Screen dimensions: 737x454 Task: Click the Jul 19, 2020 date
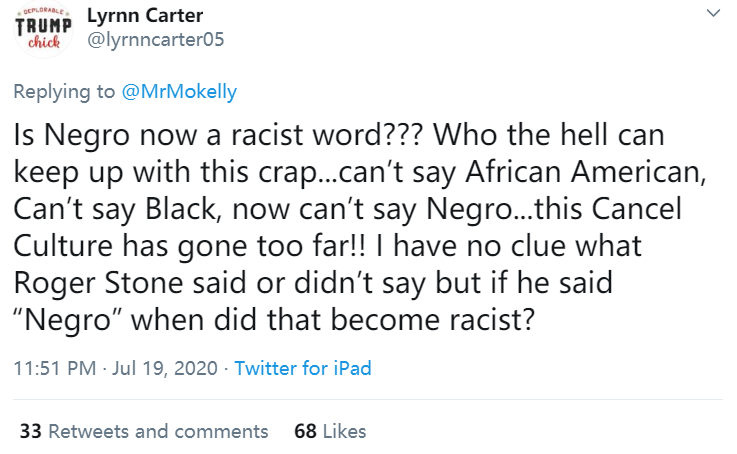165,368
